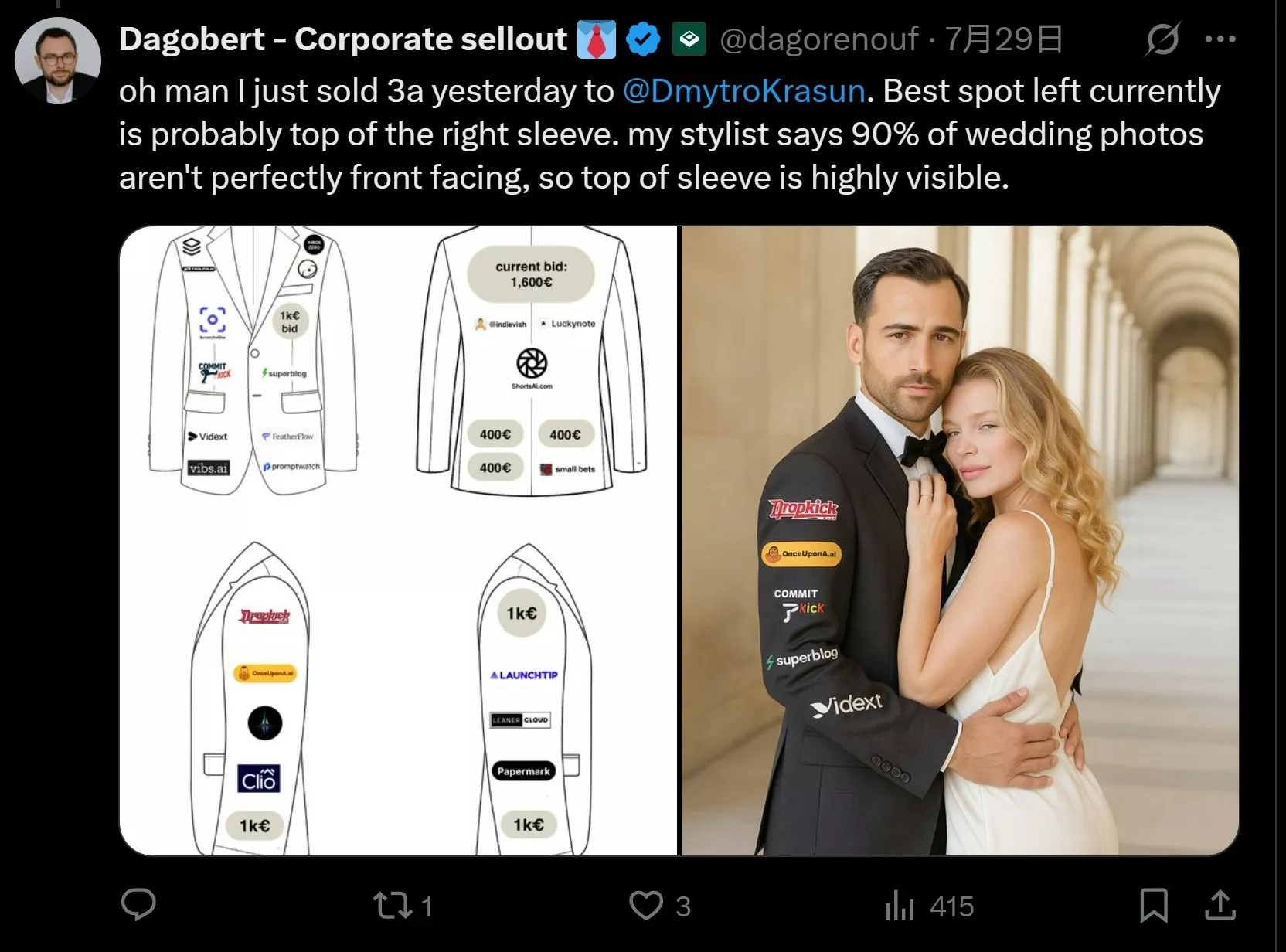Click the 415 views count
The width and height of the screenshot is (1286, 952).
point(951,906)
